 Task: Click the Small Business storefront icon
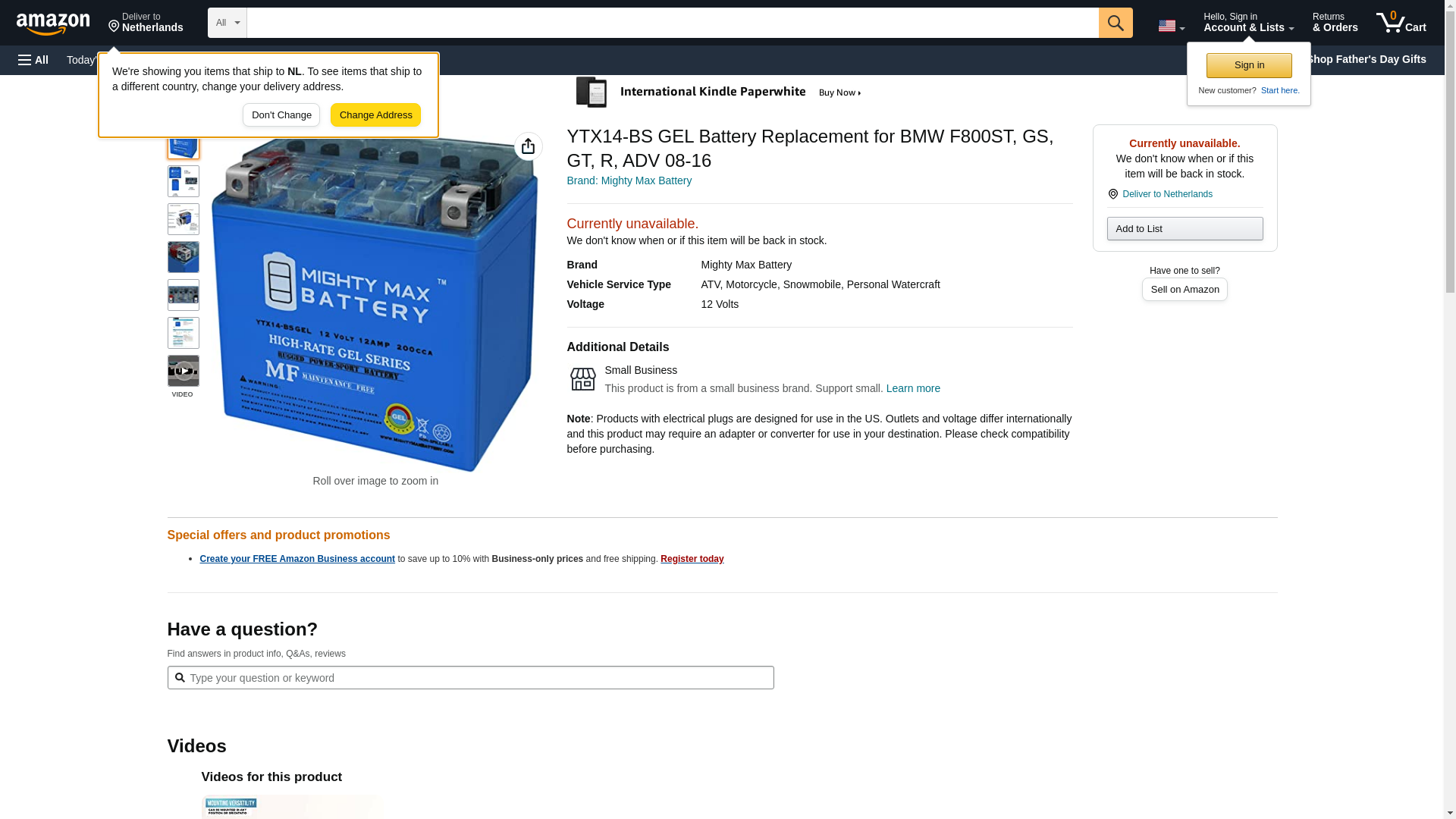[x=582, y=379]
